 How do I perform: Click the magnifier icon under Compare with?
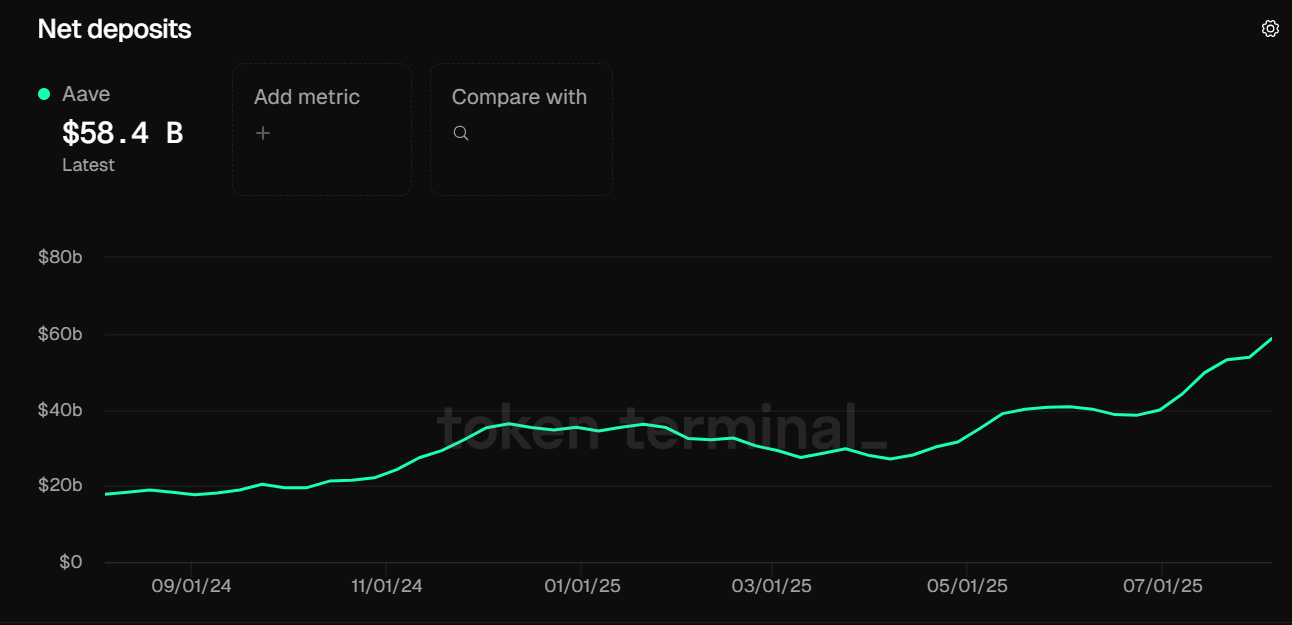pos(461,132)
